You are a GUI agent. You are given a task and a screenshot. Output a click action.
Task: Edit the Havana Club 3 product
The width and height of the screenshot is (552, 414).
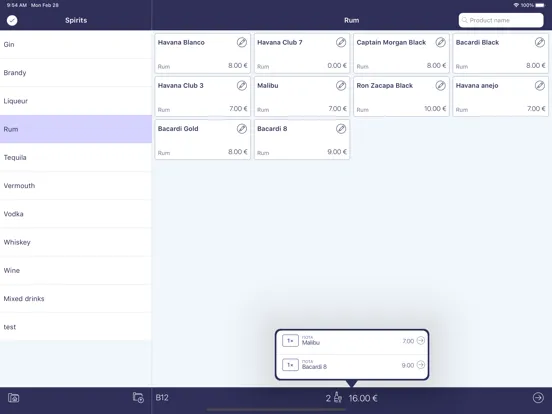pyautogui.click(x=242, y=86)
